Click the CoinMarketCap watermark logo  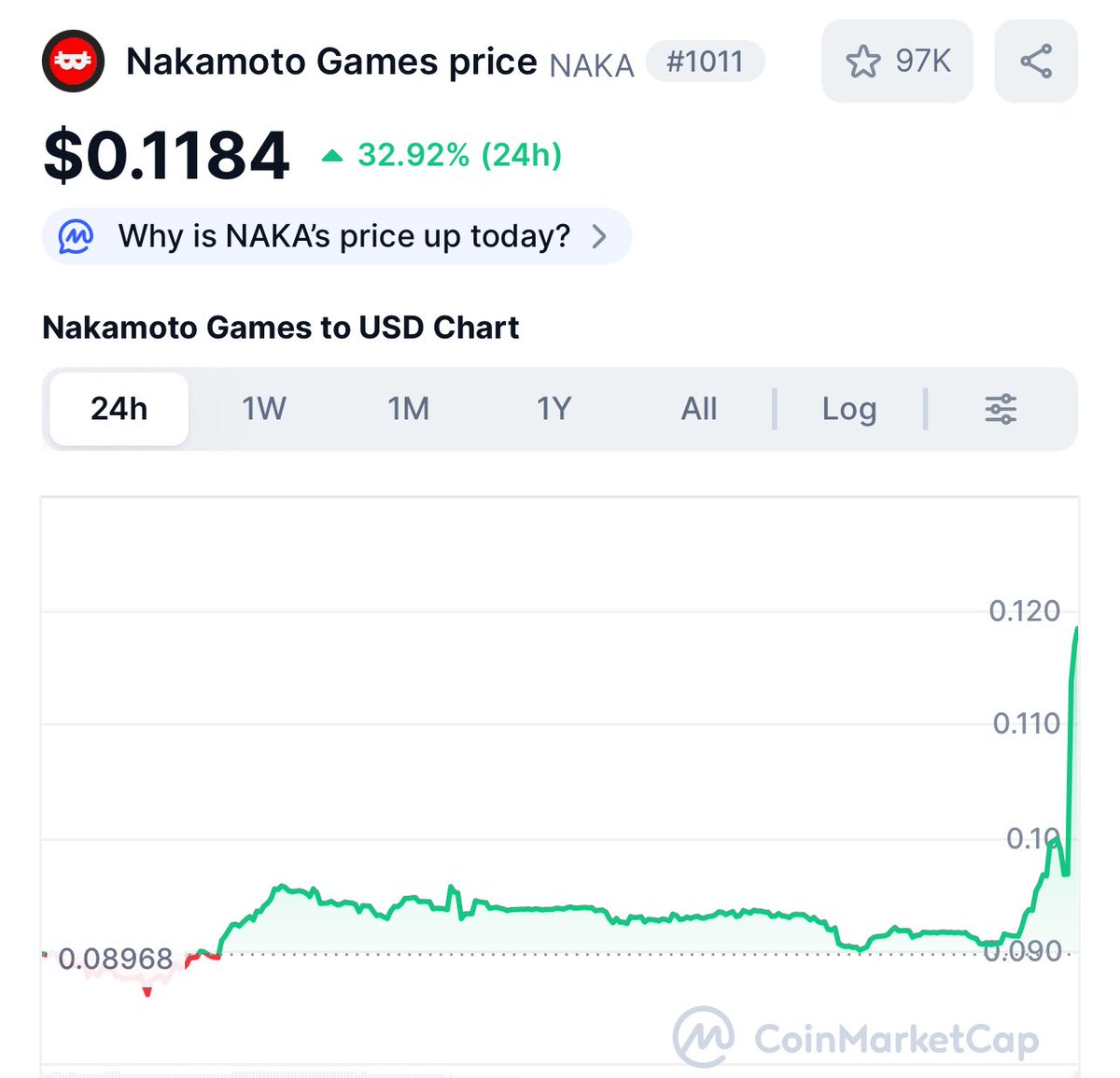click(x=856, y=1037)
